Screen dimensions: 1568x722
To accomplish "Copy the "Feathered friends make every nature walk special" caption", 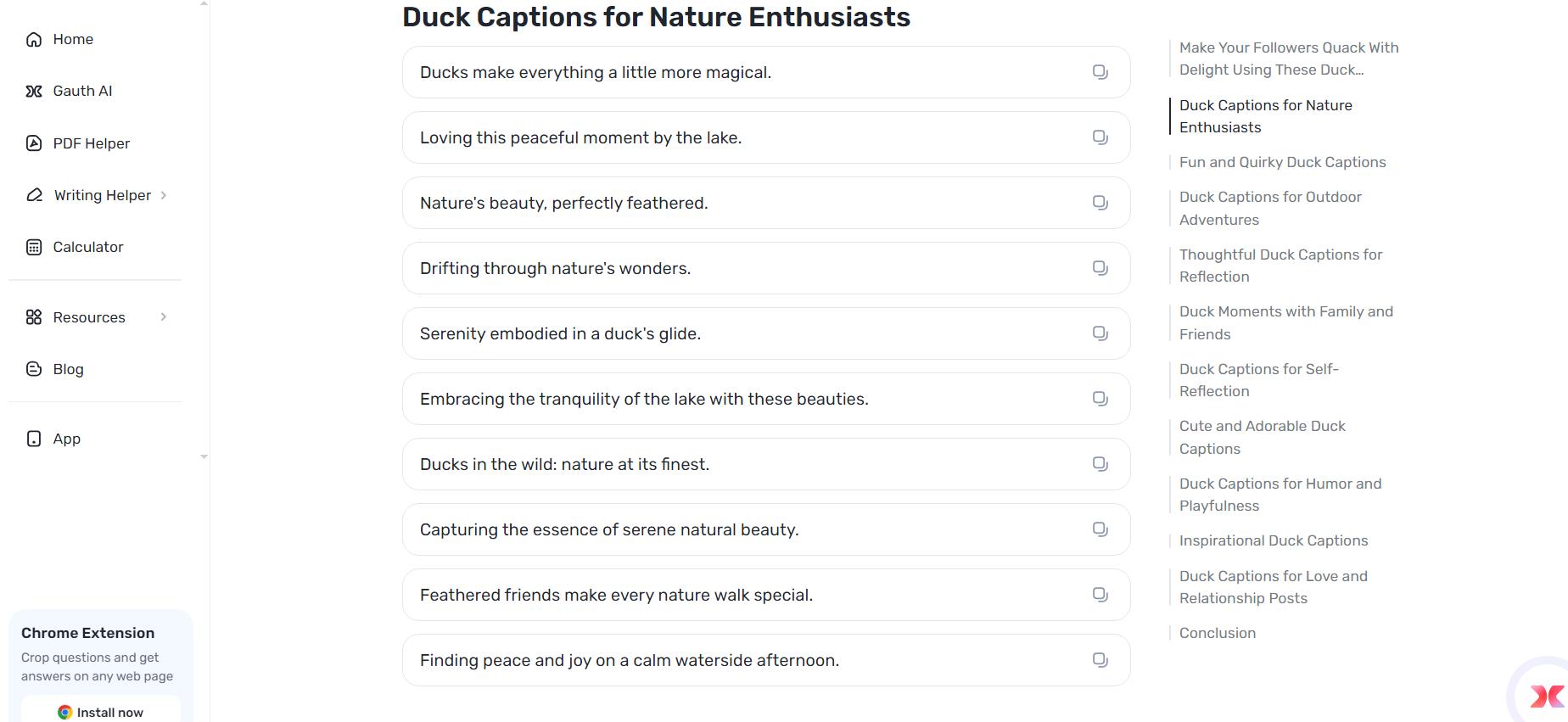I will point(1100,595).
